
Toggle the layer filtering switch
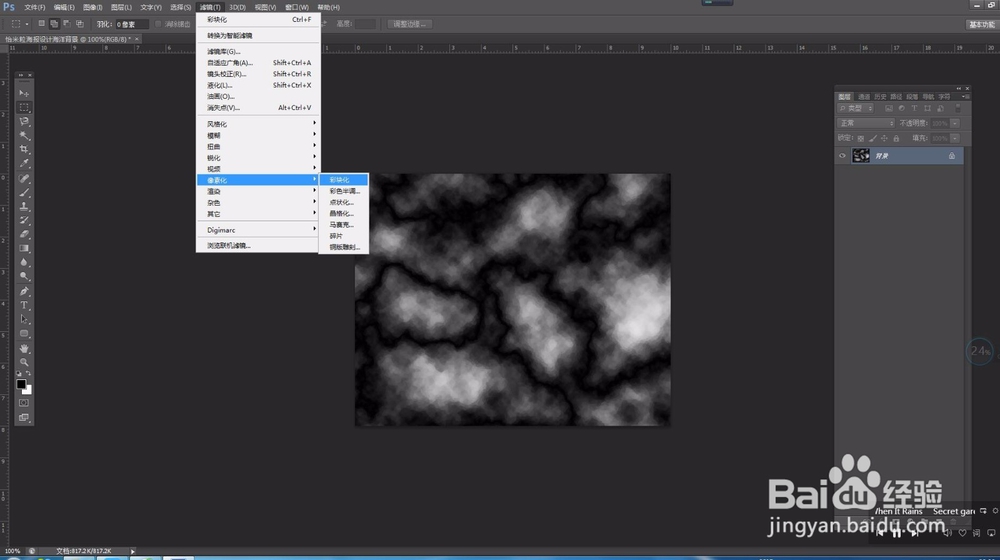[958, 108]
